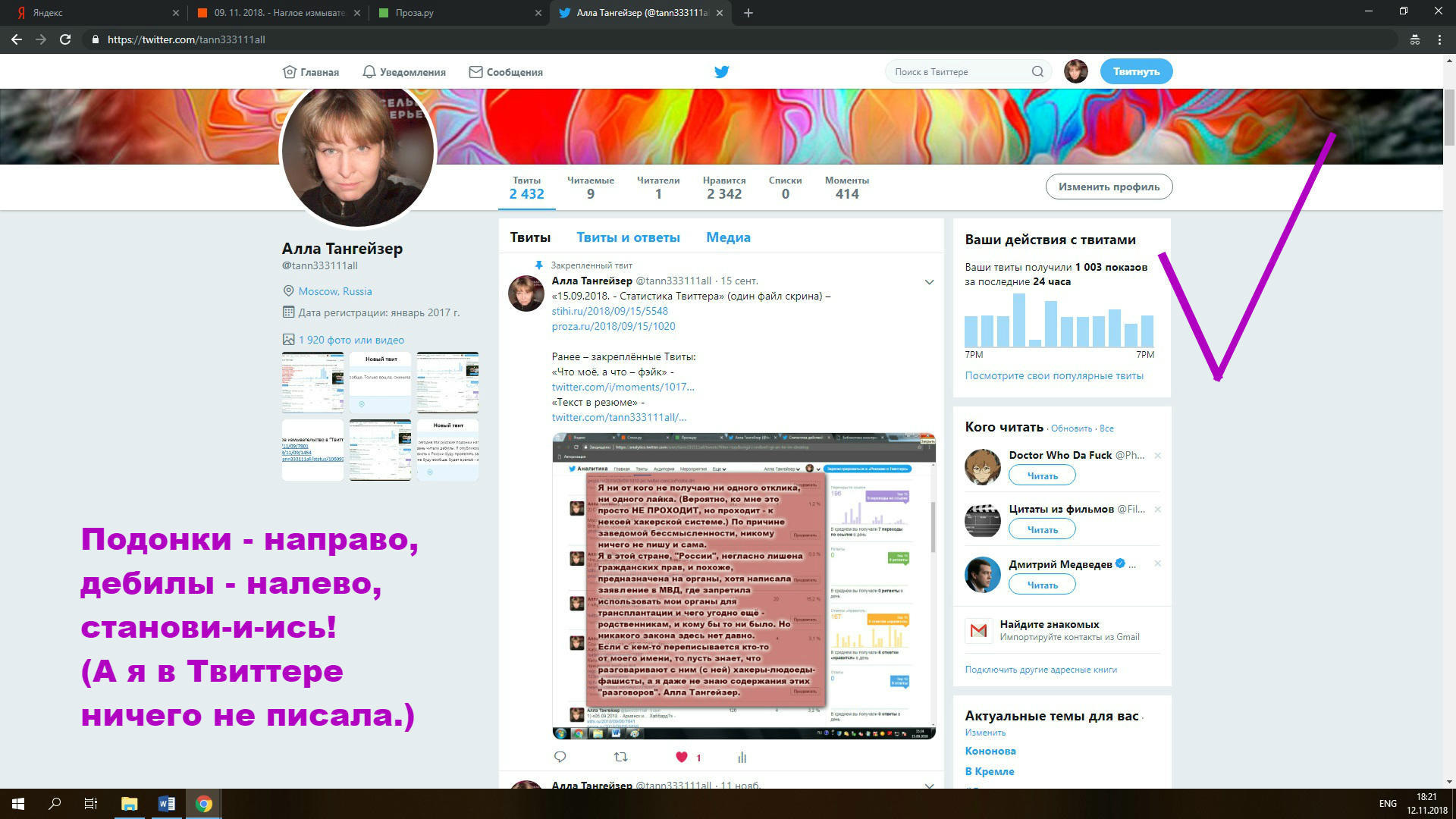Open Нравится 2 342 stat
Screen dimensions: 1456x819
[x=724, y=187]
